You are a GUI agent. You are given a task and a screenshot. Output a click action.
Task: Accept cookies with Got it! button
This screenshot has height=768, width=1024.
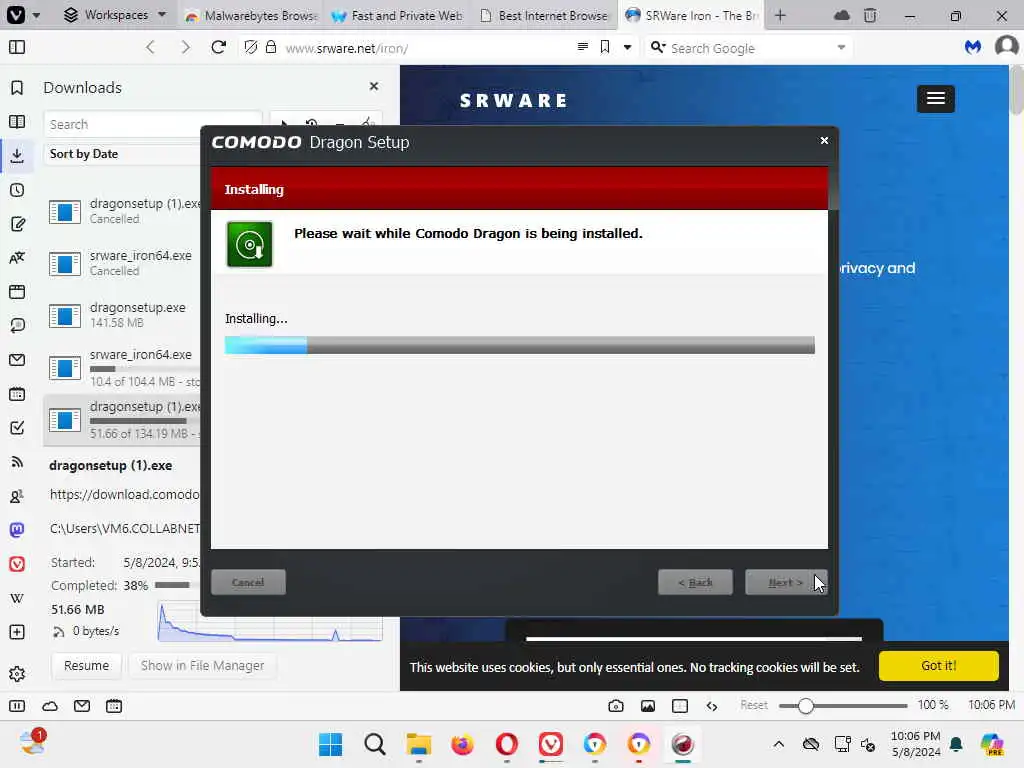[938, 665]
